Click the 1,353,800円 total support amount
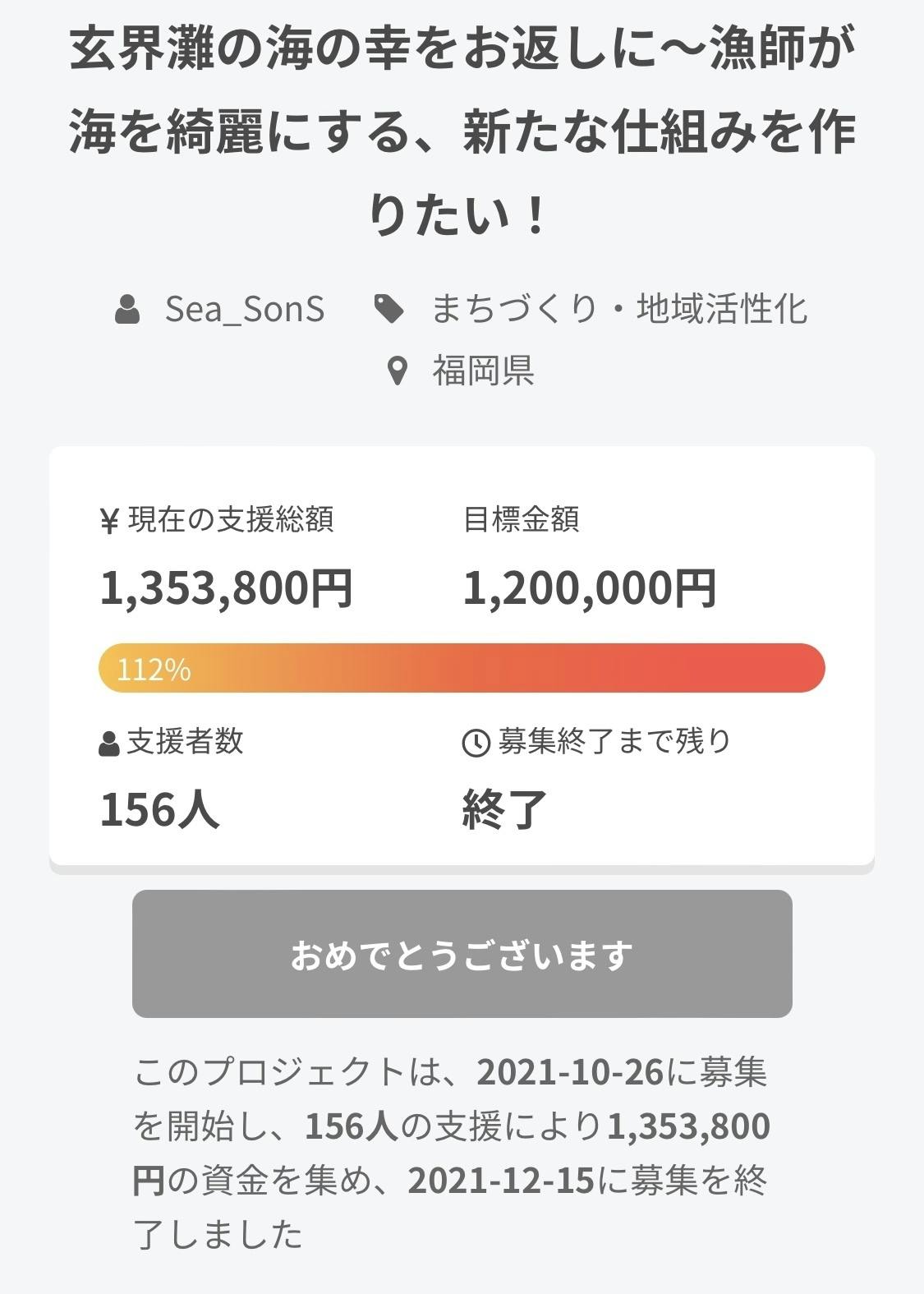Image resolution: width=924 pixels, height=1294 pixels. (x=226, y=589)
